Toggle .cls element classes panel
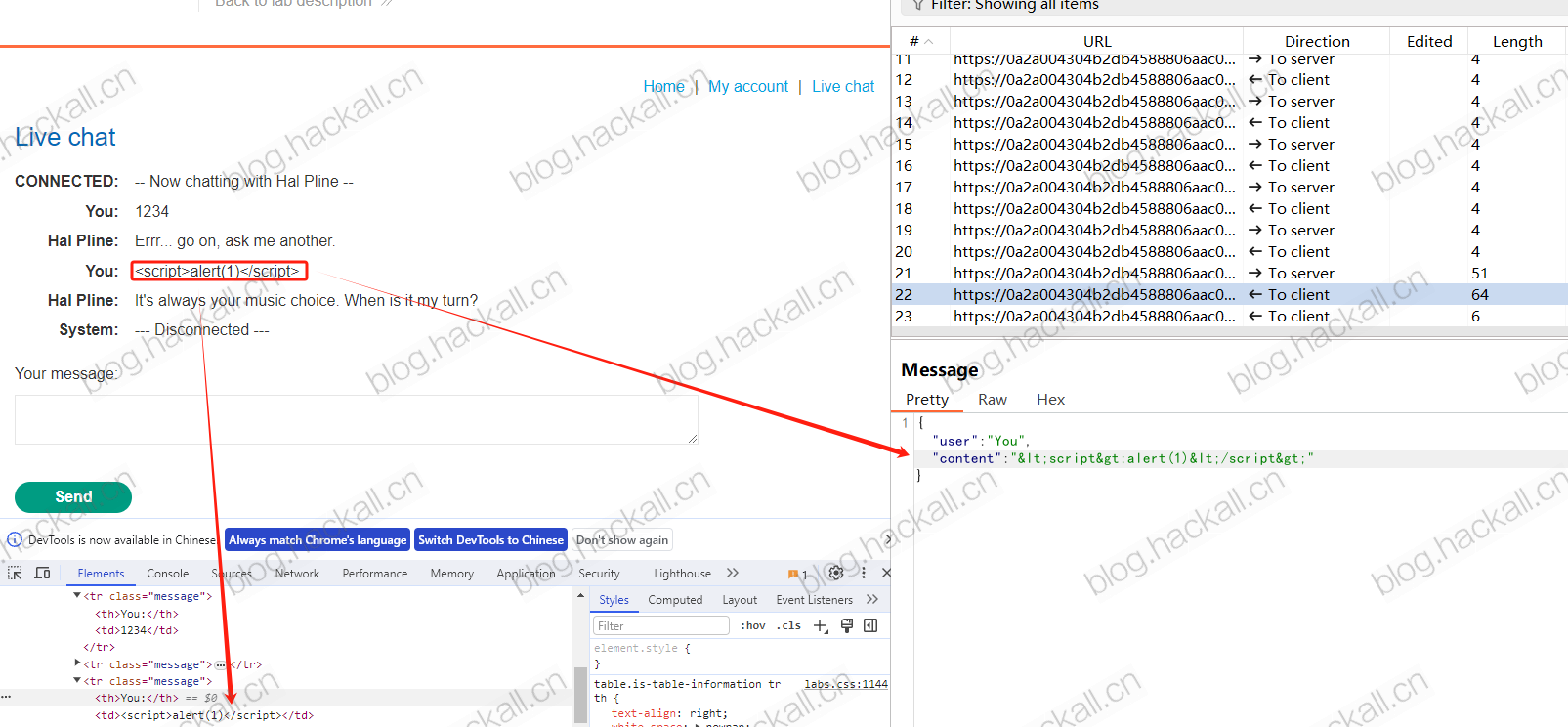 click(790, 625)
